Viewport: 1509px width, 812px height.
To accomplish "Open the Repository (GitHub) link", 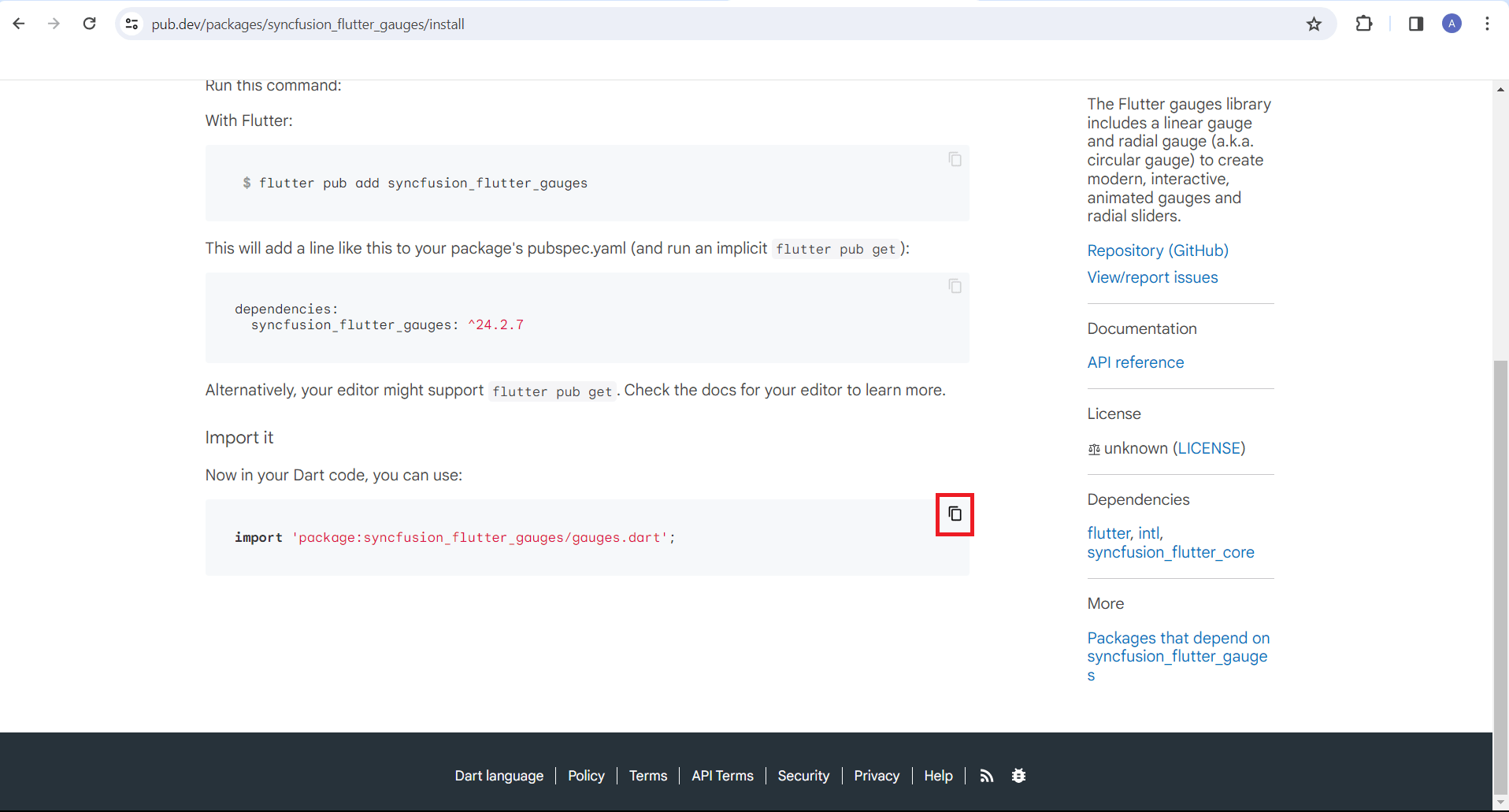I will coord(1158,250).
